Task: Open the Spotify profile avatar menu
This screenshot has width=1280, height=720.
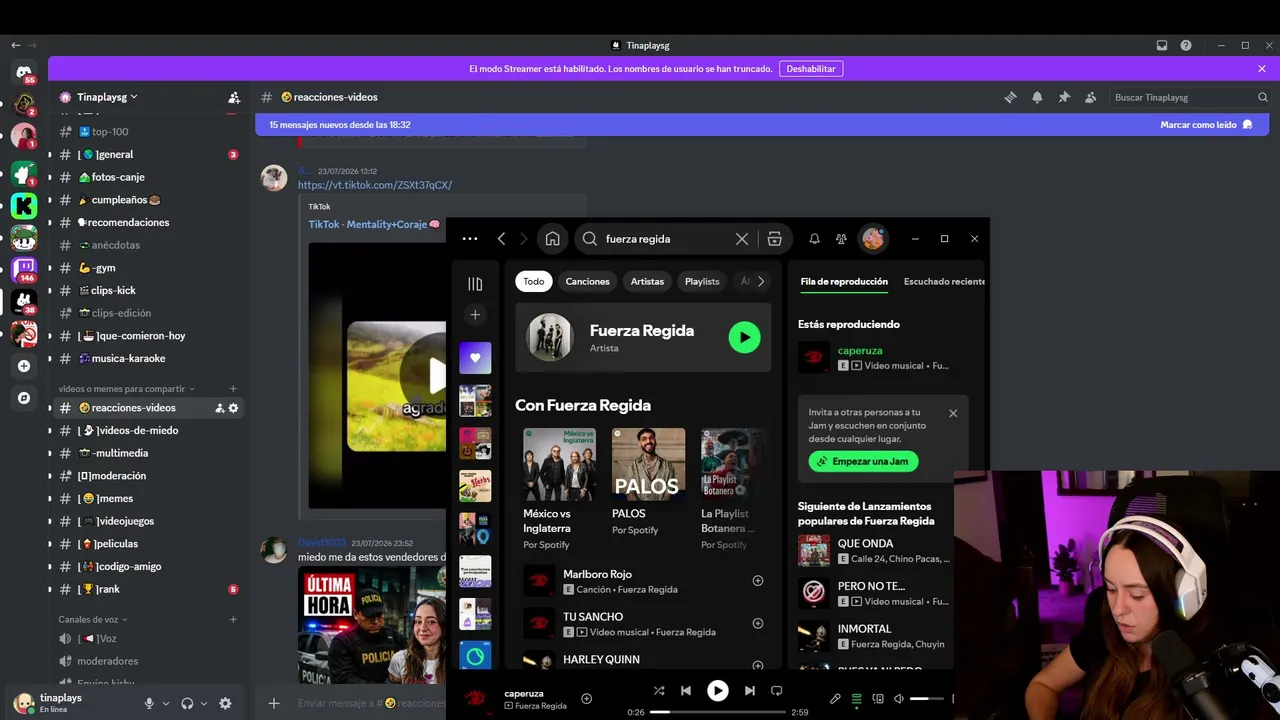Action: [x=873, y=238]
